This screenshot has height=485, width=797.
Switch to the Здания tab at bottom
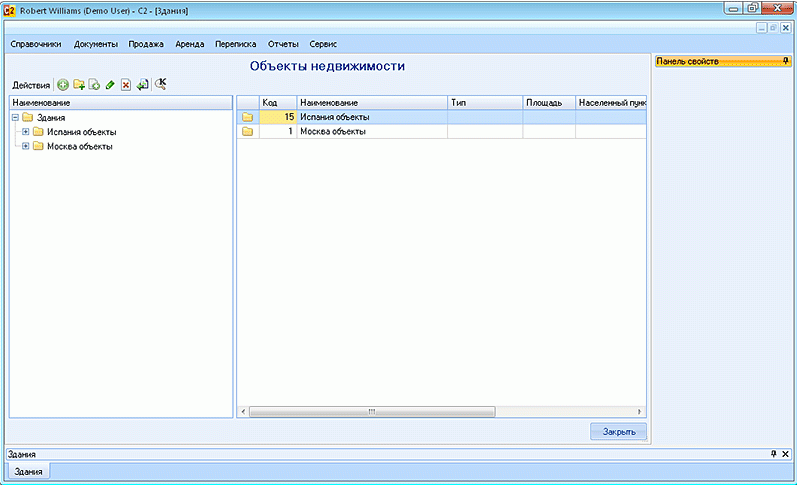coord(28,471)
